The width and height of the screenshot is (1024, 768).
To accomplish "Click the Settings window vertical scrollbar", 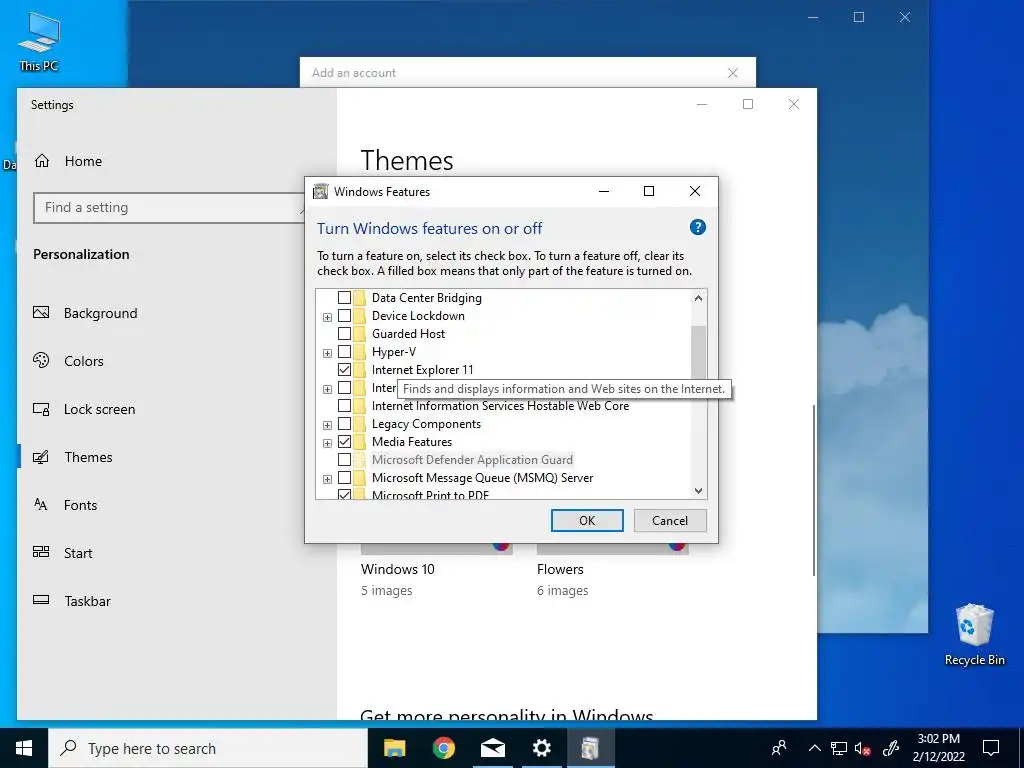I will point(814,490).
